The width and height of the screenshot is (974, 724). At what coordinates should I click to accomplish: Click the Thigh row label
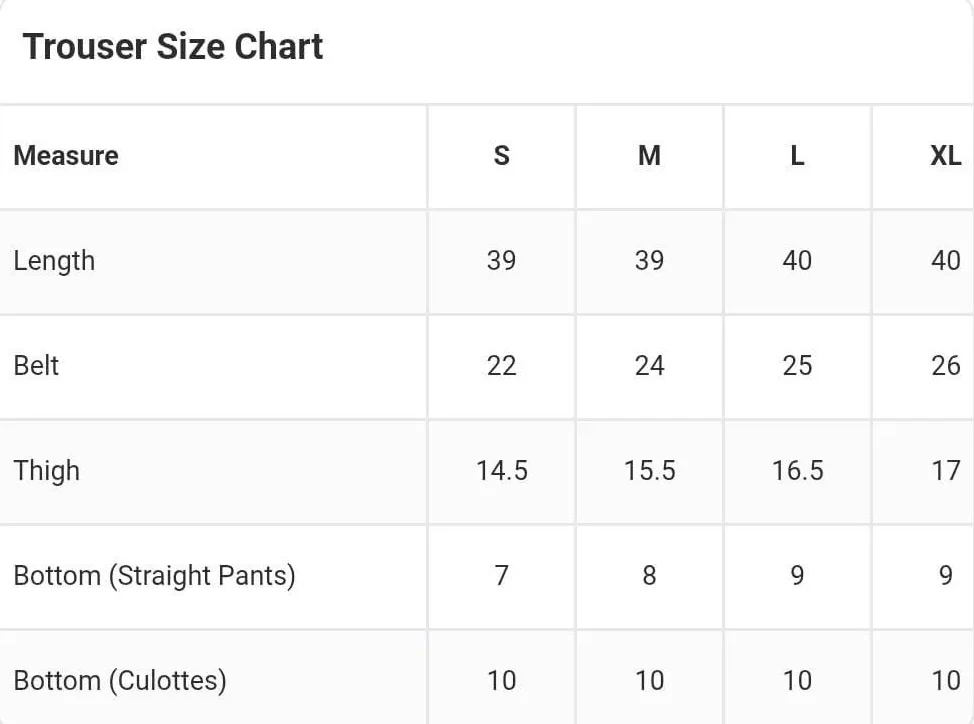click(47, 471)
